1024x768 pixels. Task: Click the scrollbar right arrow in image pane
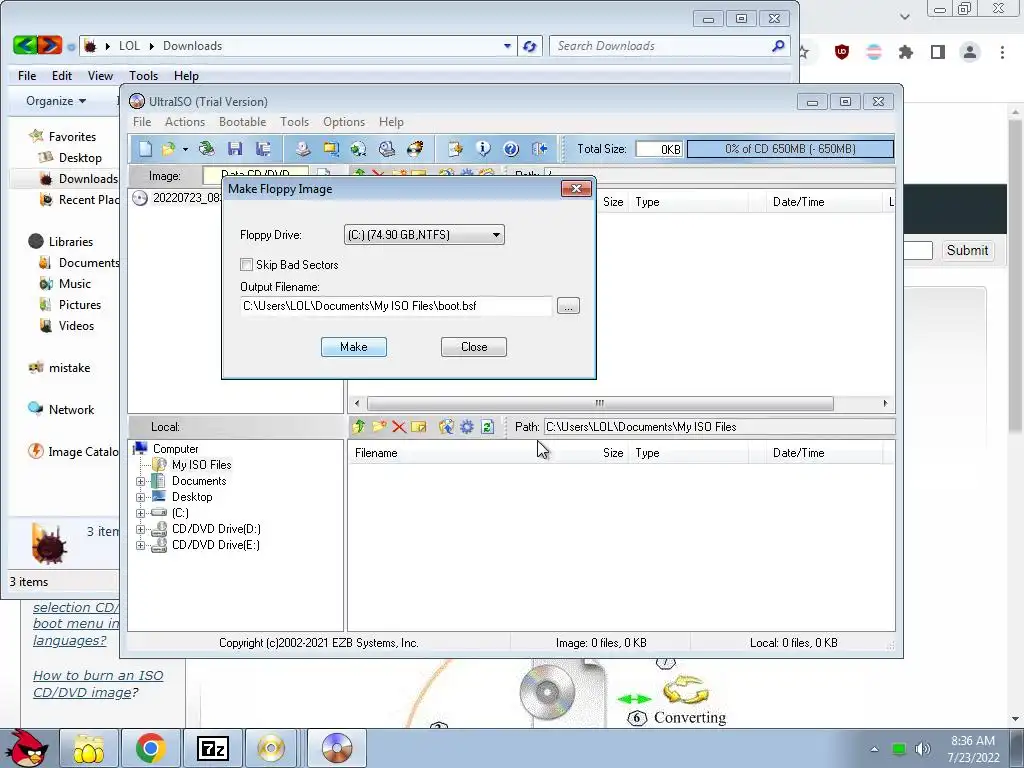[885, 403]
